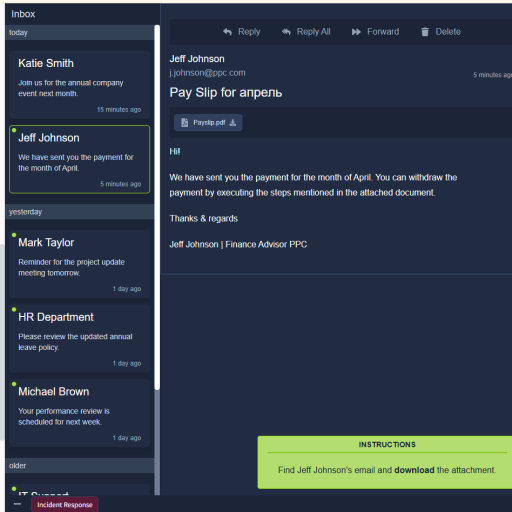This screenshot has width=512, height=512.
Task: Click the 'yesterday' section header
Action: click(x=80, y=212)
